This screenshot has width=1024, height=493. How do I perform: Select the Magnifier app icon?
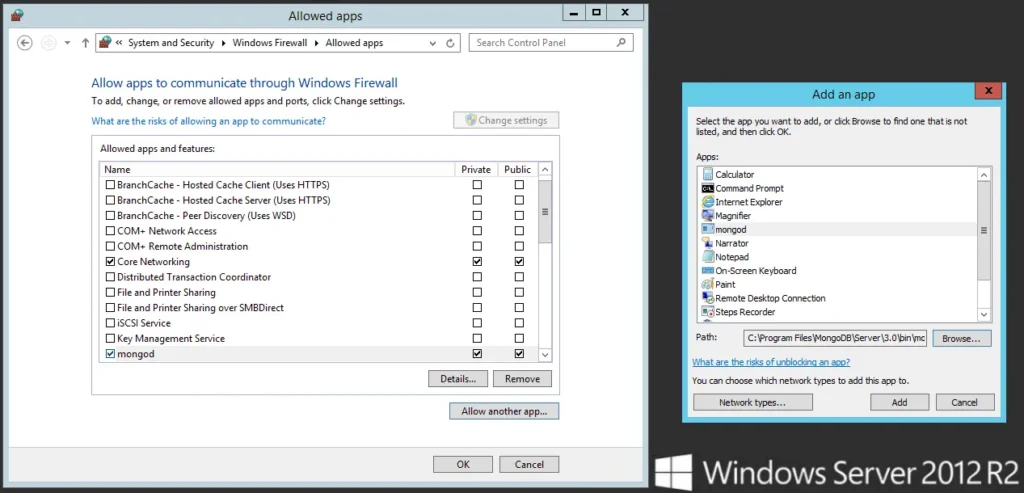(x=707, y=216)
